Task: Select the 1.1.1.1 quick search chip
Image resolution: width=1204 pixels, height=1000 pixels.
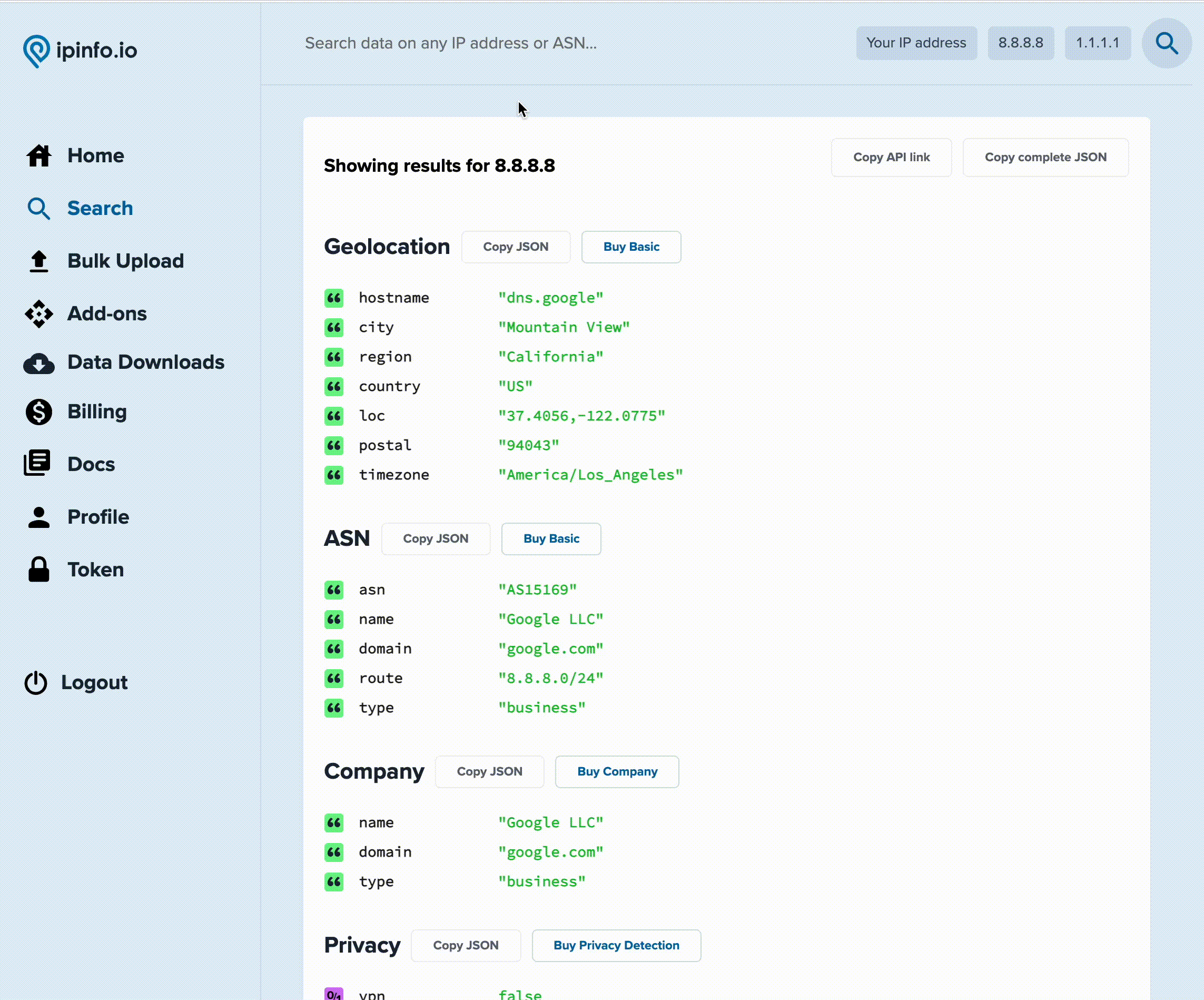Action: (1097, 43)
